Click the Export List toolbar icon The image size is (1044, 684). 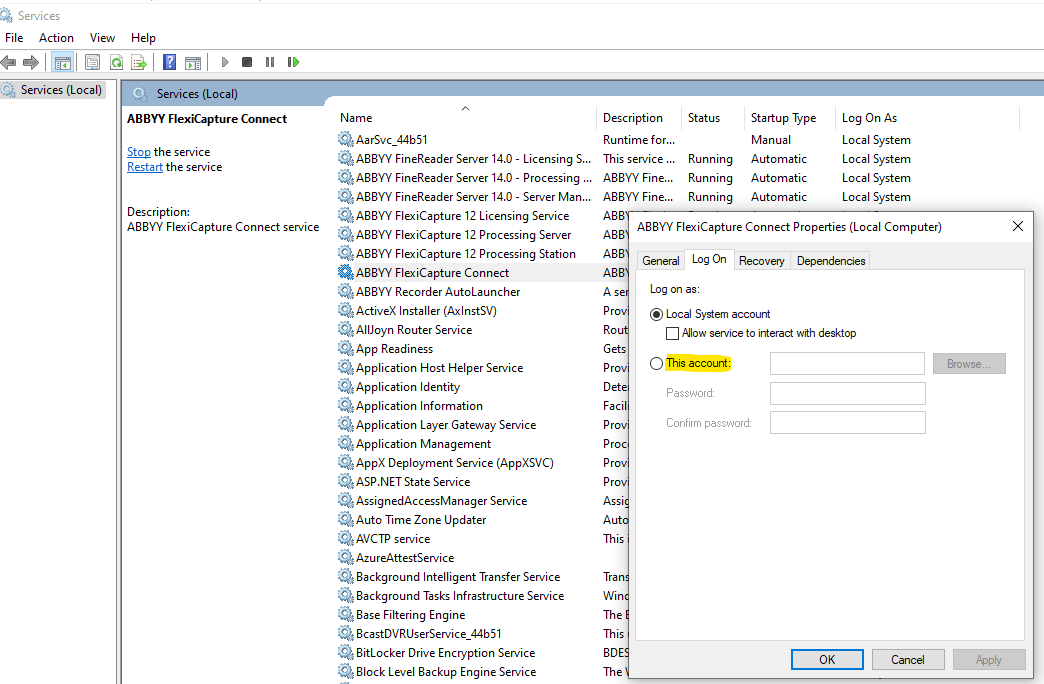[138, 63]
